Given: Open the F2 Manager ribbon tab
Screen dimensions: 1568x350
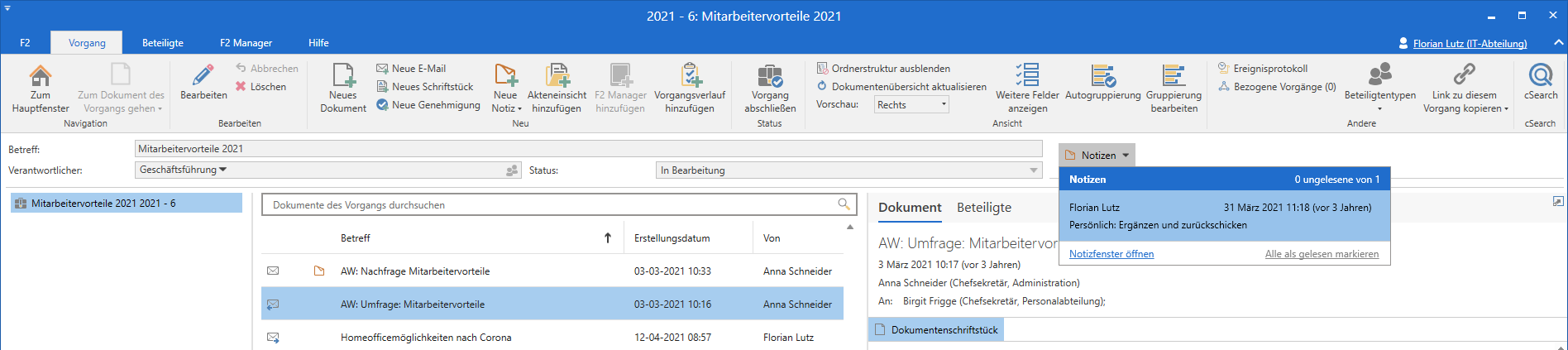Looking at the screenshot, I should 246,43.
